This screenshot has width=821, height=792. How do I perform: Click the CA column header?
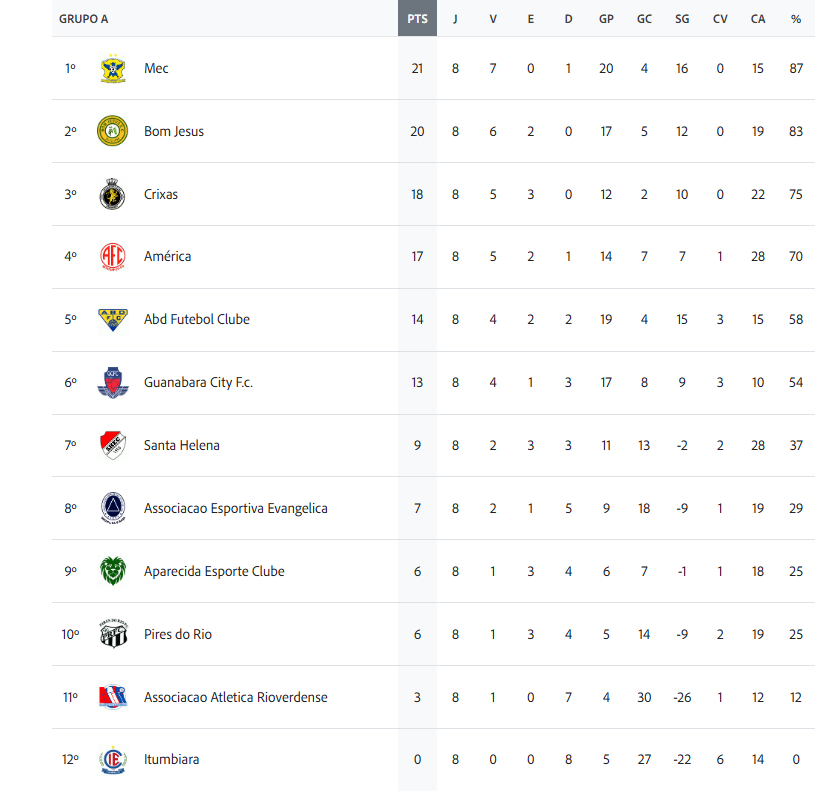coord(758,19)
